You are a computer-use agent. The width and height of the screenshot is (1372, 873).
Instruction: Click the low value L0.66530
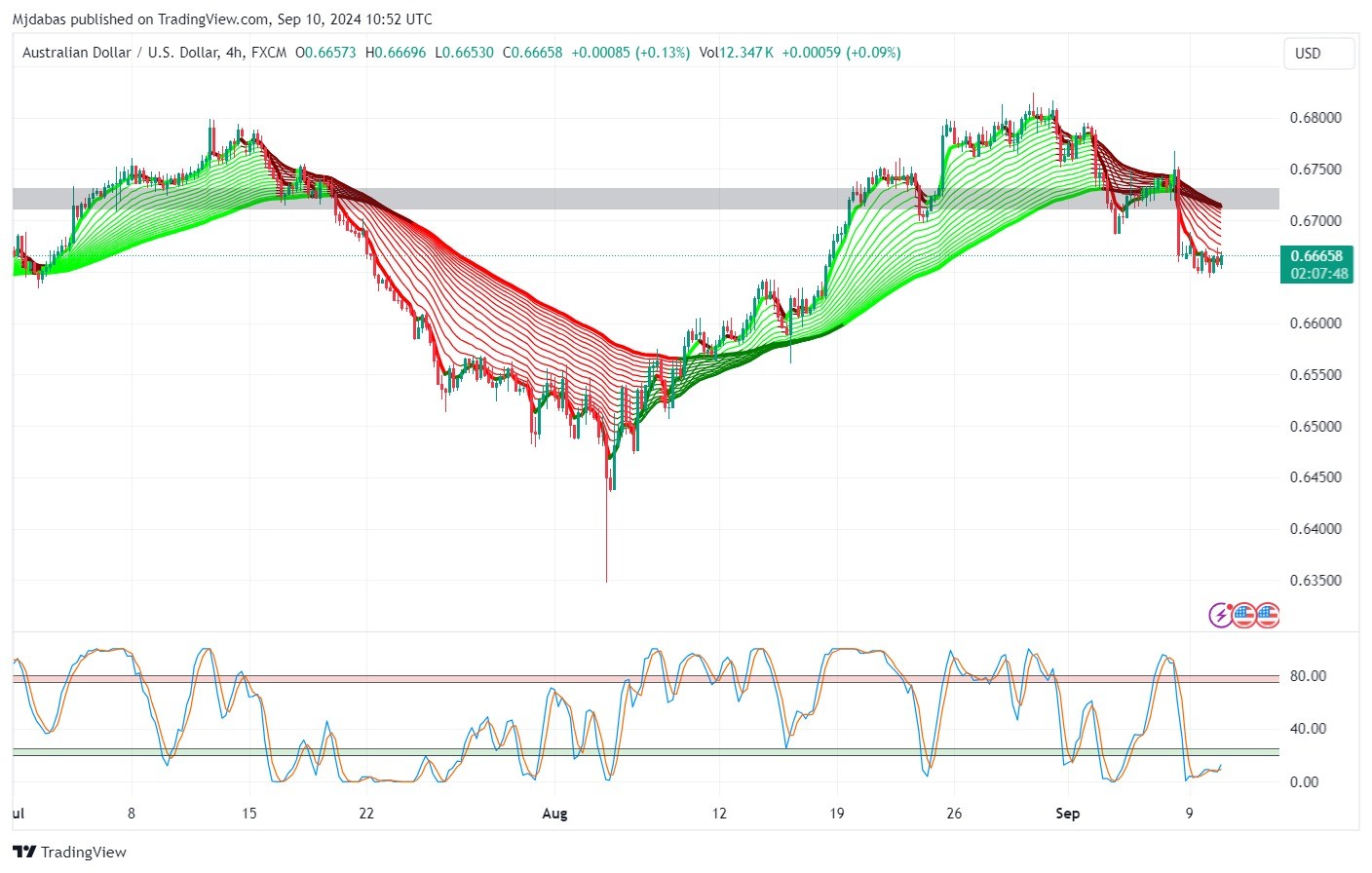click(465, 53)
